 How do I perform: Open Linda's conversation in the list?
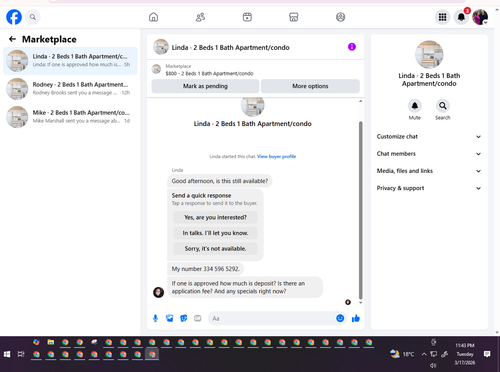pos(70,61)
